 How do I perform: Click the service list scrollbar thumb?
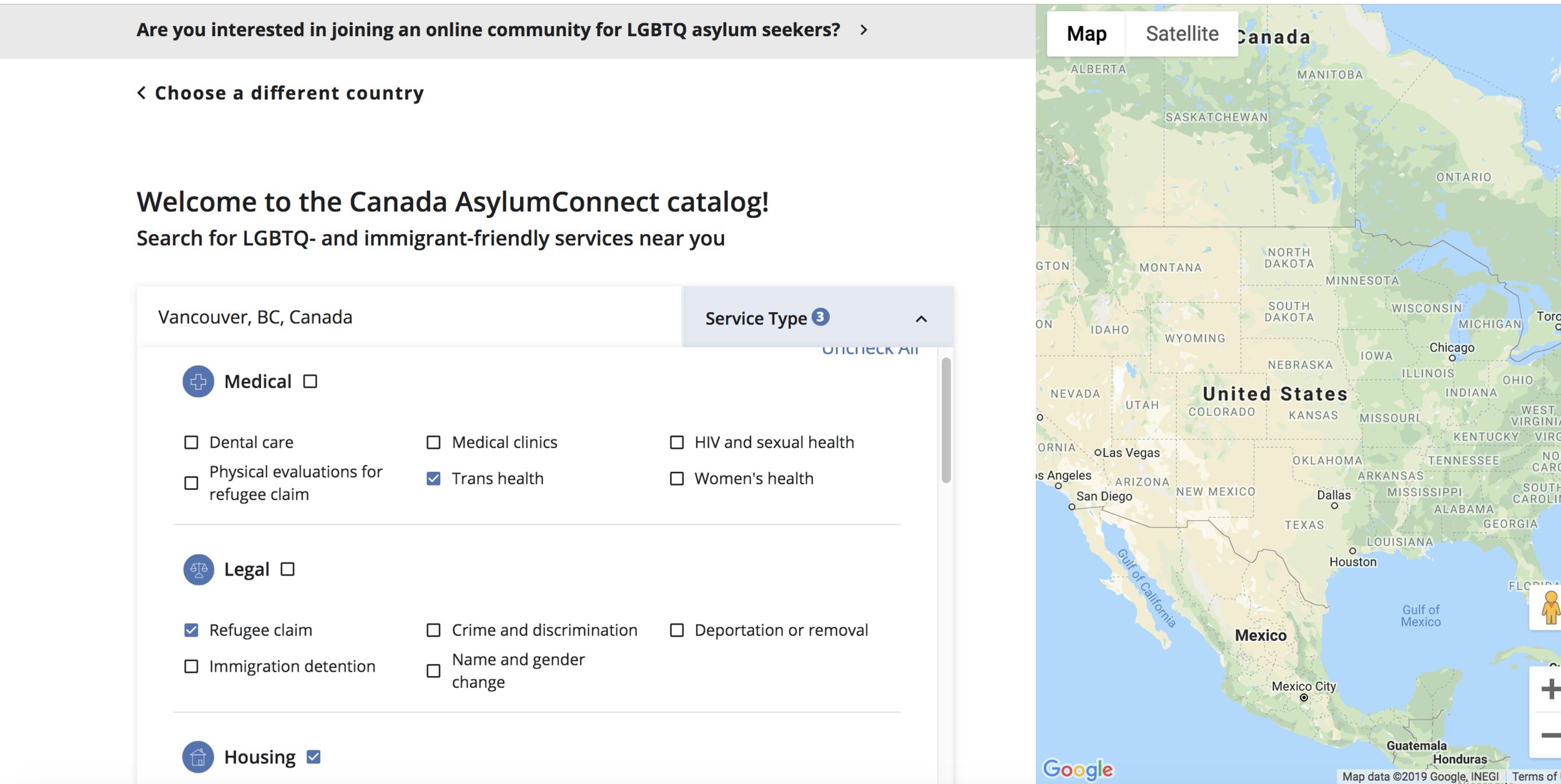click(946, 420)
